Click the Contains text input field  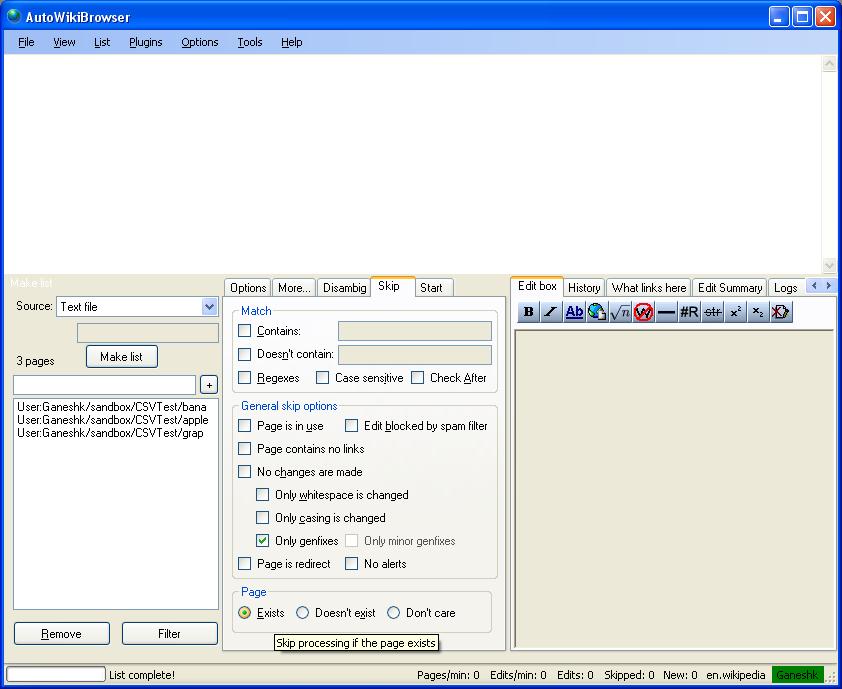tap(415, 331)
